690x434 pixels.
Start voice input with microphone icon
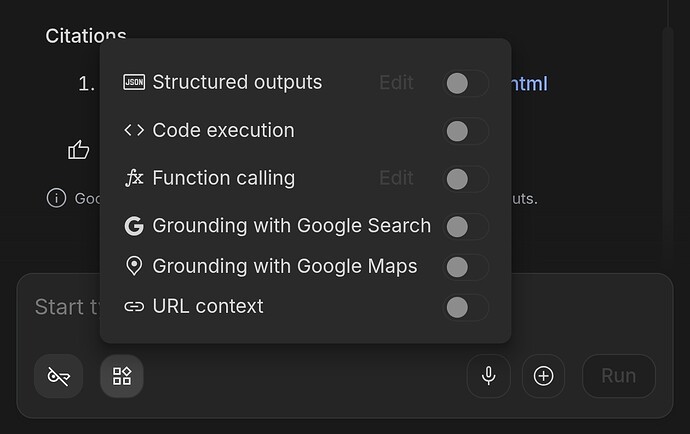pos(488,376)
